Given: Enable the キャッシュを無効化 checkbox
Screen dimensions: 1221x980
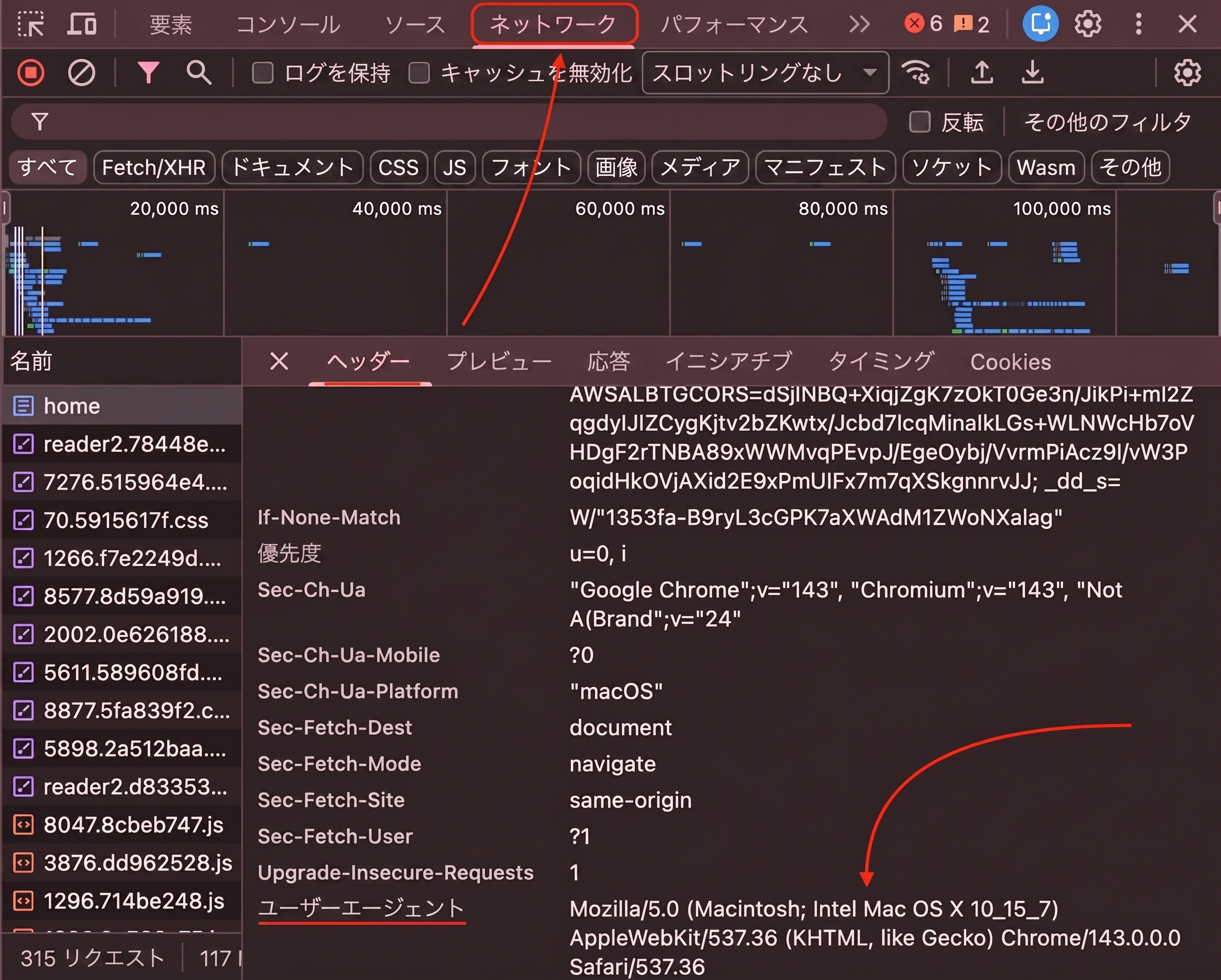Looking at the screenshot, I should point(419,73).
